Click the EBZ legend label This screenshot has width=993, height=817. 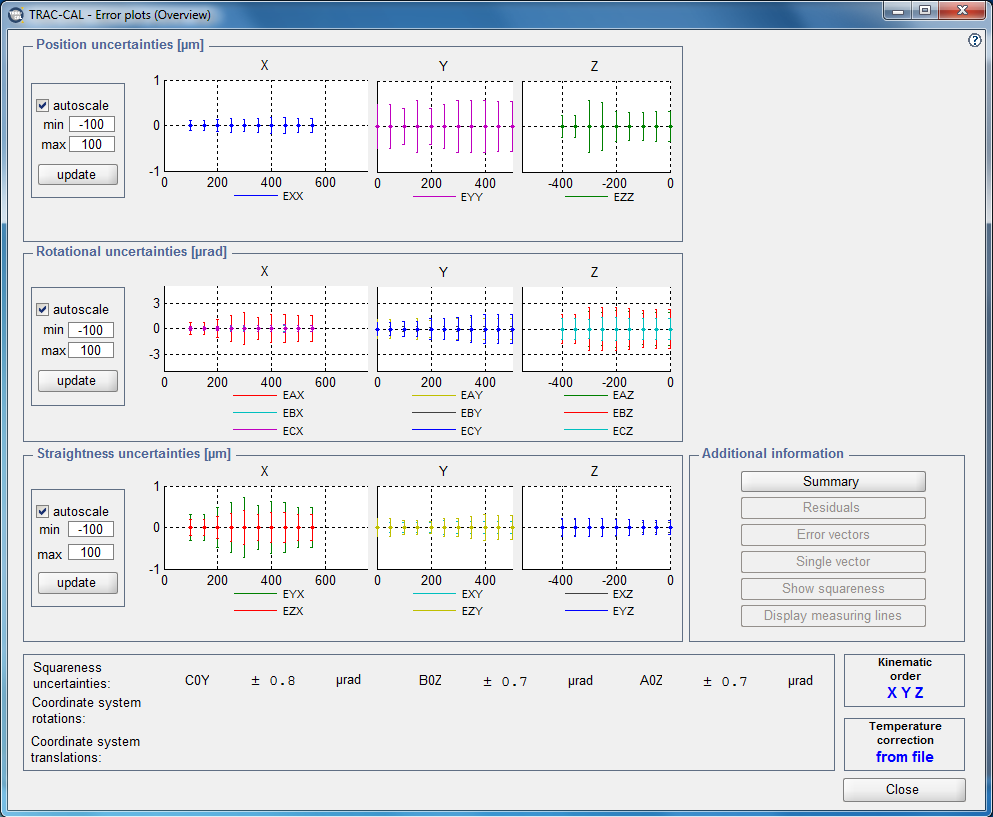[623, 413]
